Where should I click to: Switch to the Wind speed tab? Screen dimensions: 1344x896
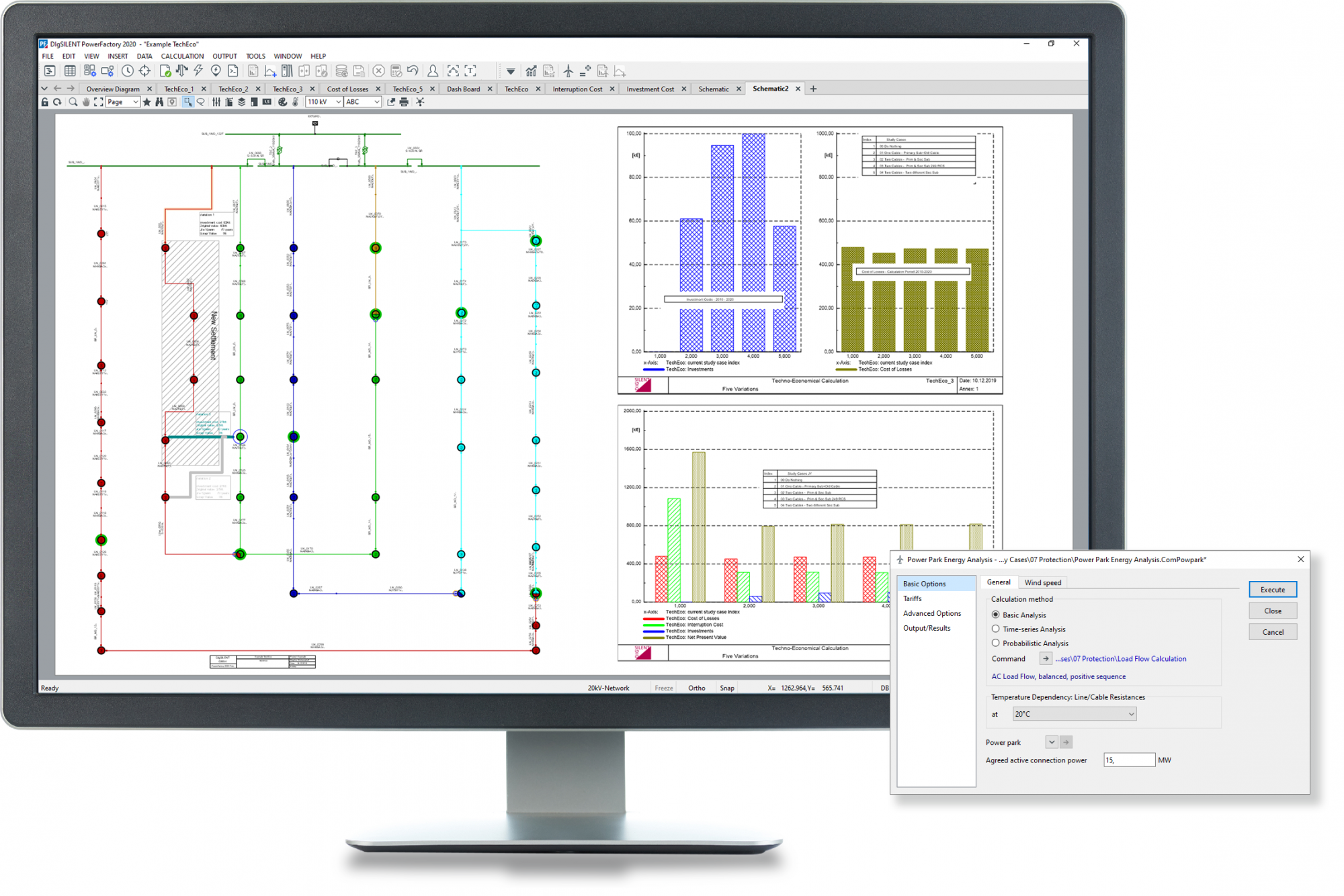coord(1042,582)
